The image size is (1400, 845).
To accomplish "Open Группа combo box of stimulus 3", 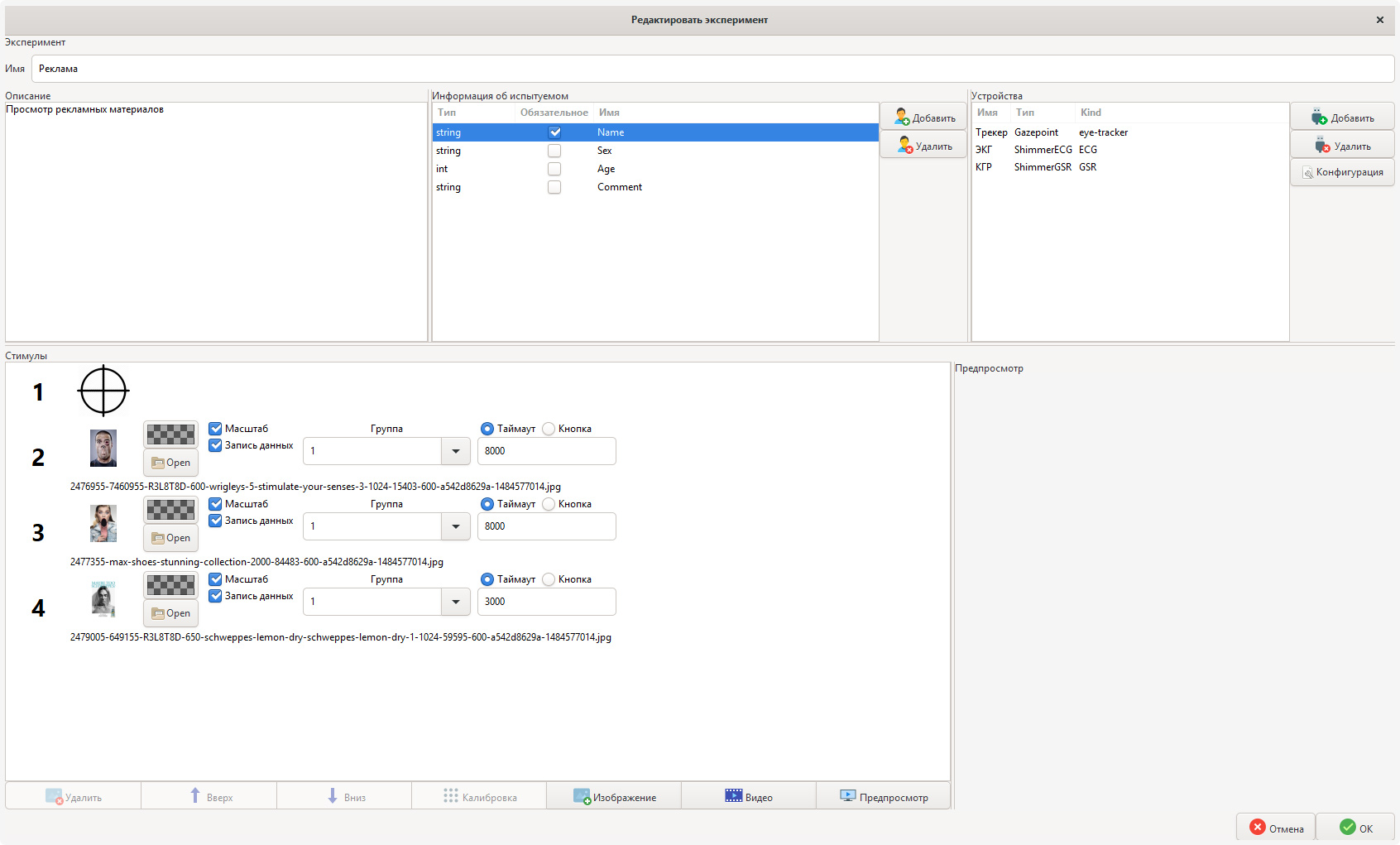I will pos(456,526).
